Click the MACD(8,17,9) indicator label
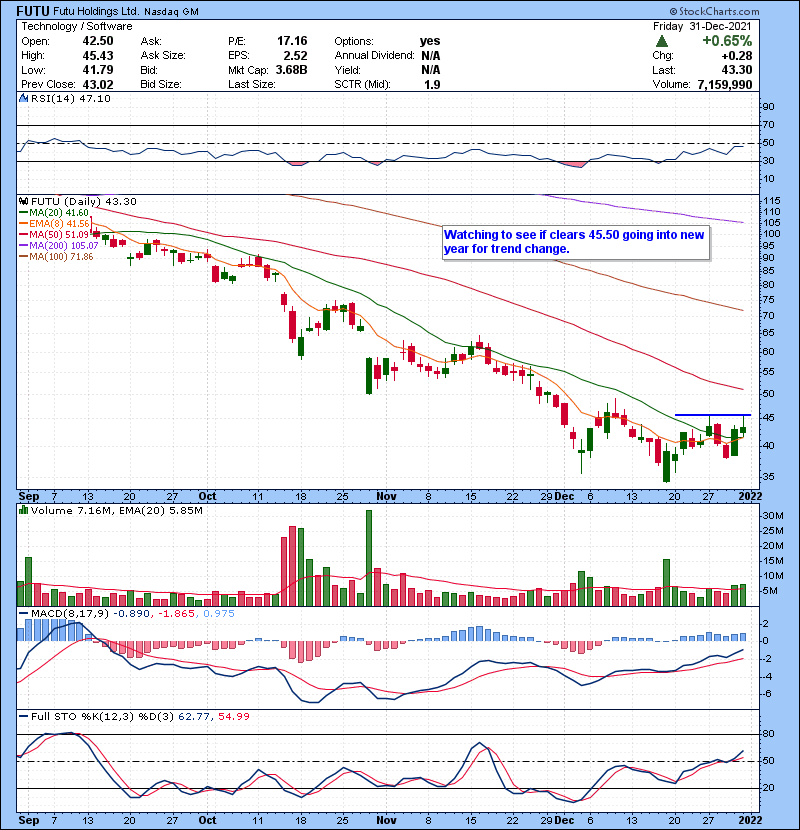 click(x=70, y=614)
